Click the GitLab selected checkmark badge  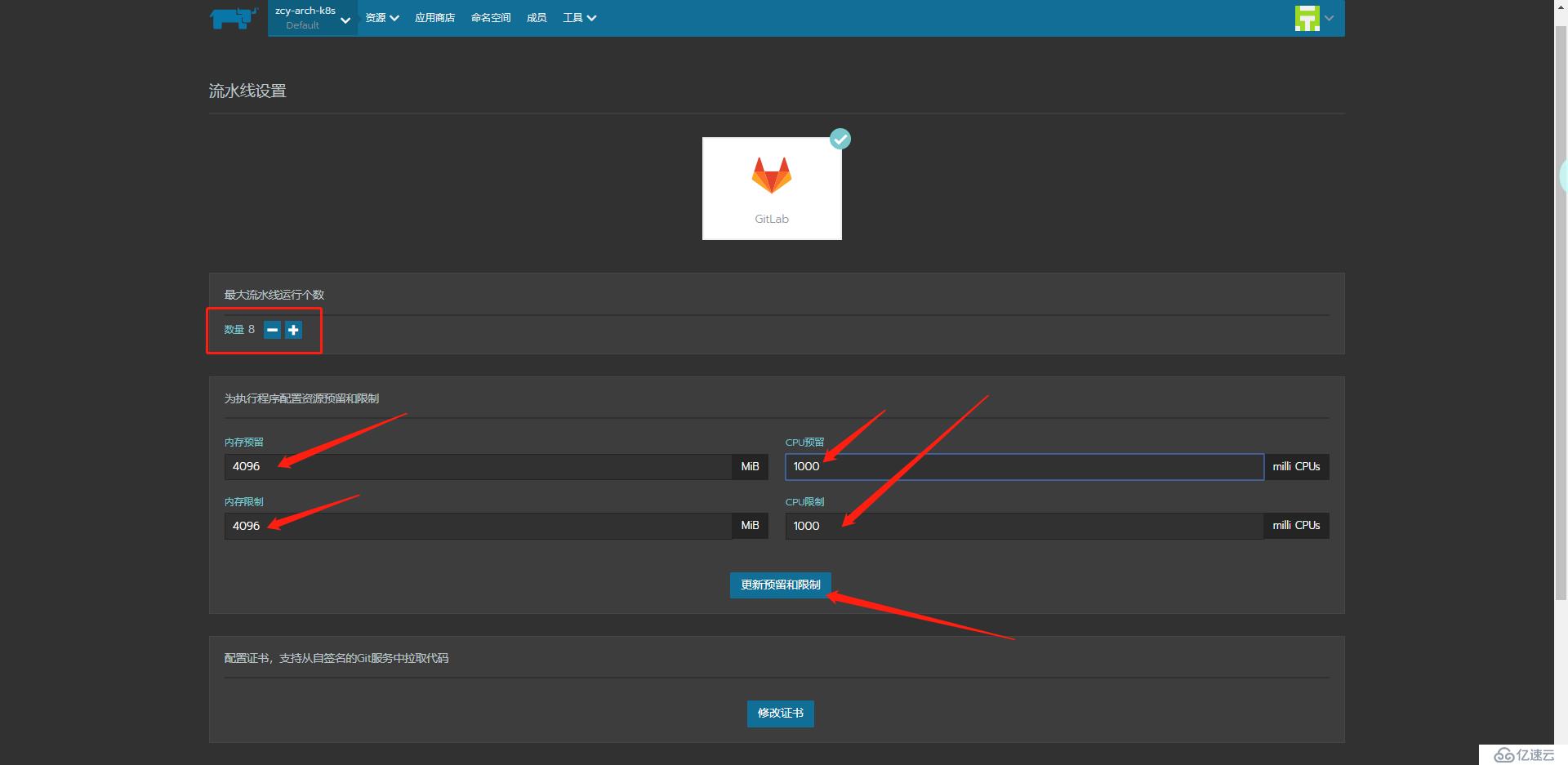click(x=840, y=140)
